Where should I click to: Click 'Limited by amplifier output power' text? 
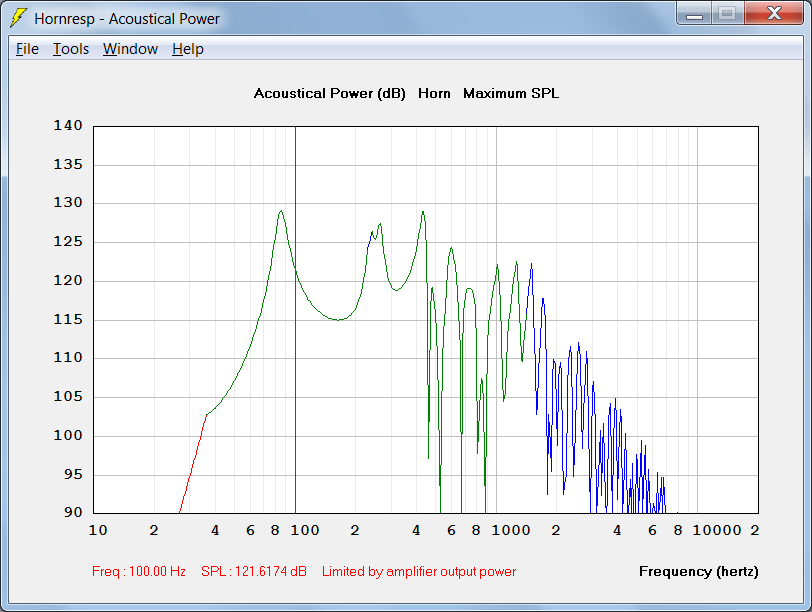point(419,572)
